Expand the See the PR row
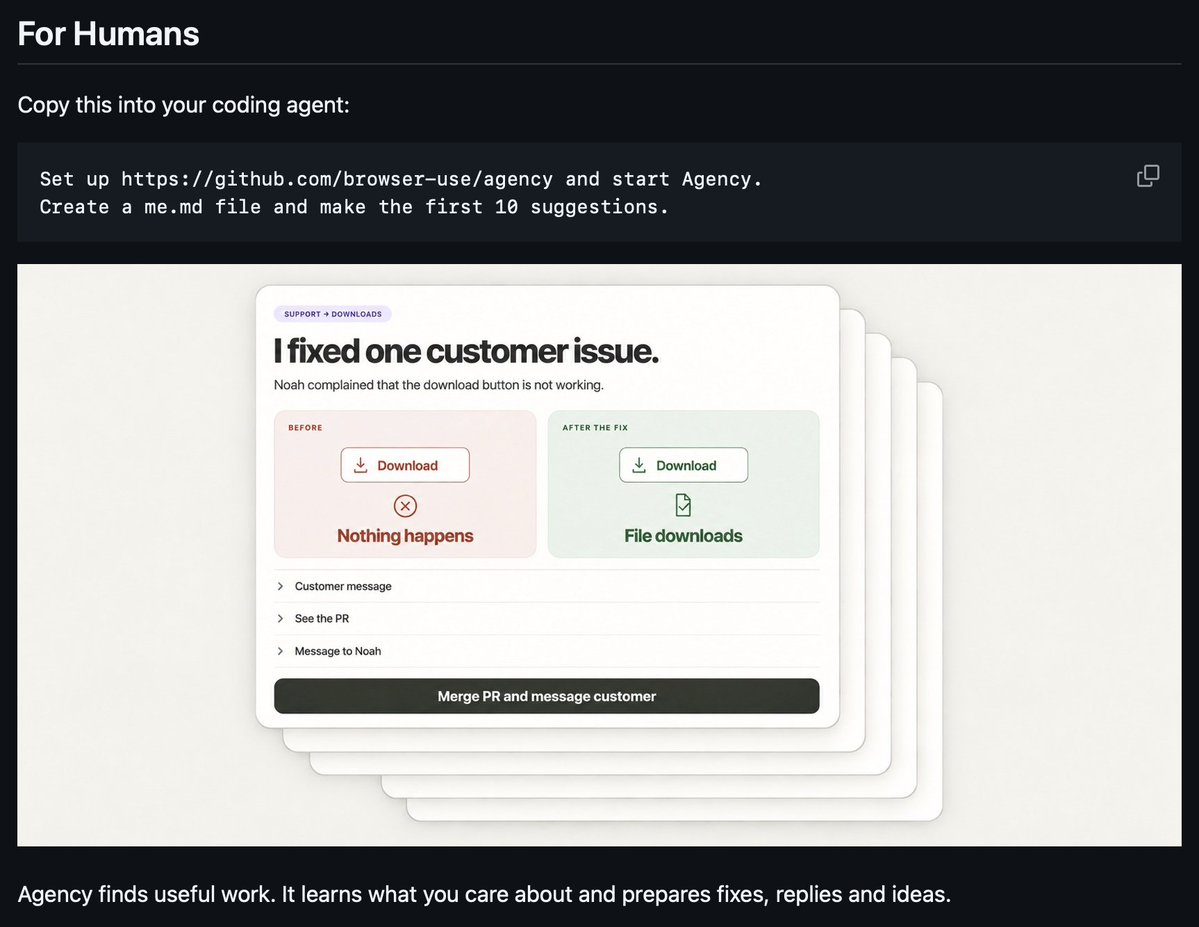 547,618
